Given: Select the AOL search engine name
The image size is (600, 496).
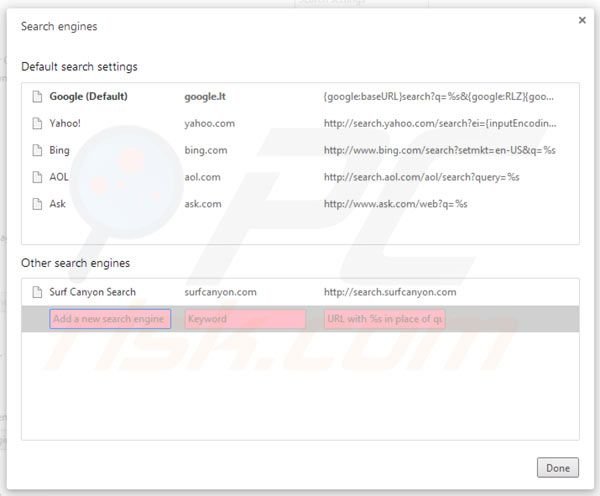Looking at the screenshot, I should (x=59, y=177).
